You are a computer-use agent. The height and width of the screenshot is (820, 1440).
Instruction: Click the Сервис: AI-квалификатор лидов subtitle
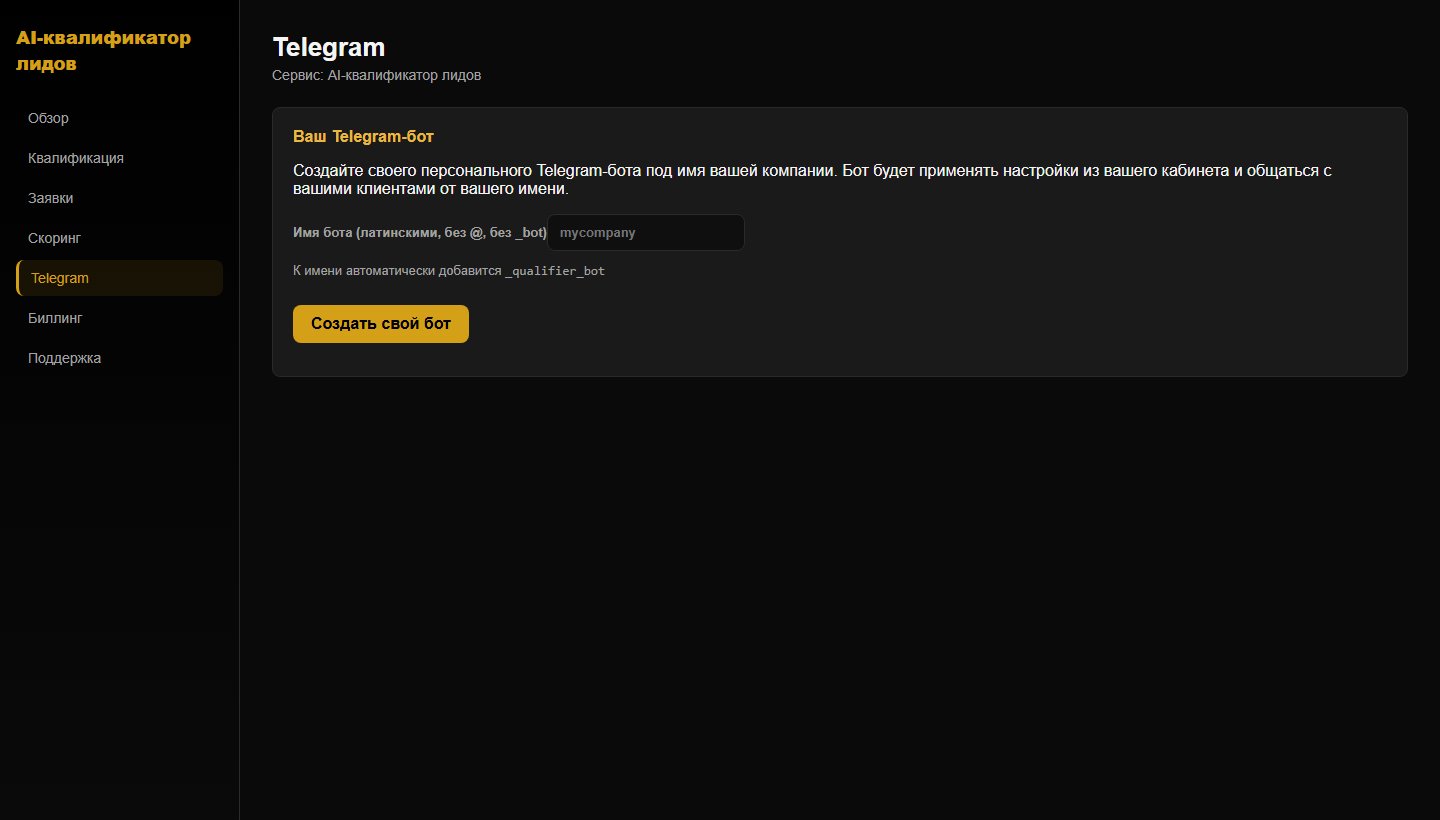pos(377,75)
